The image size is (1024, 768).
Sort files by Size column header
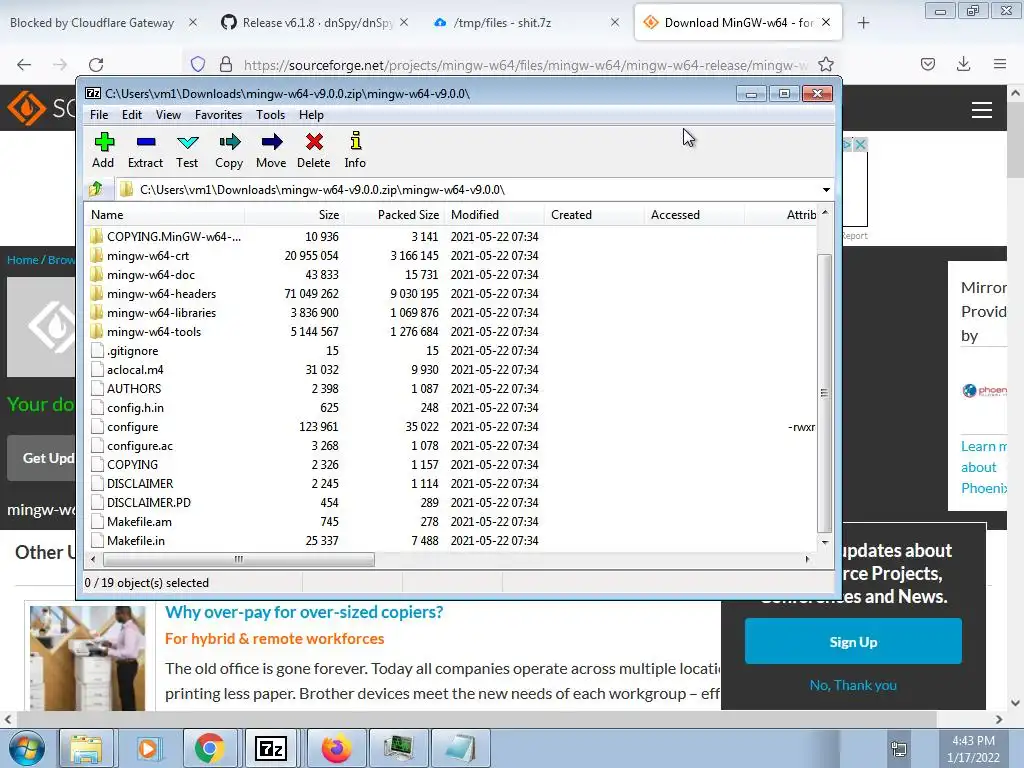pos(294,215)
